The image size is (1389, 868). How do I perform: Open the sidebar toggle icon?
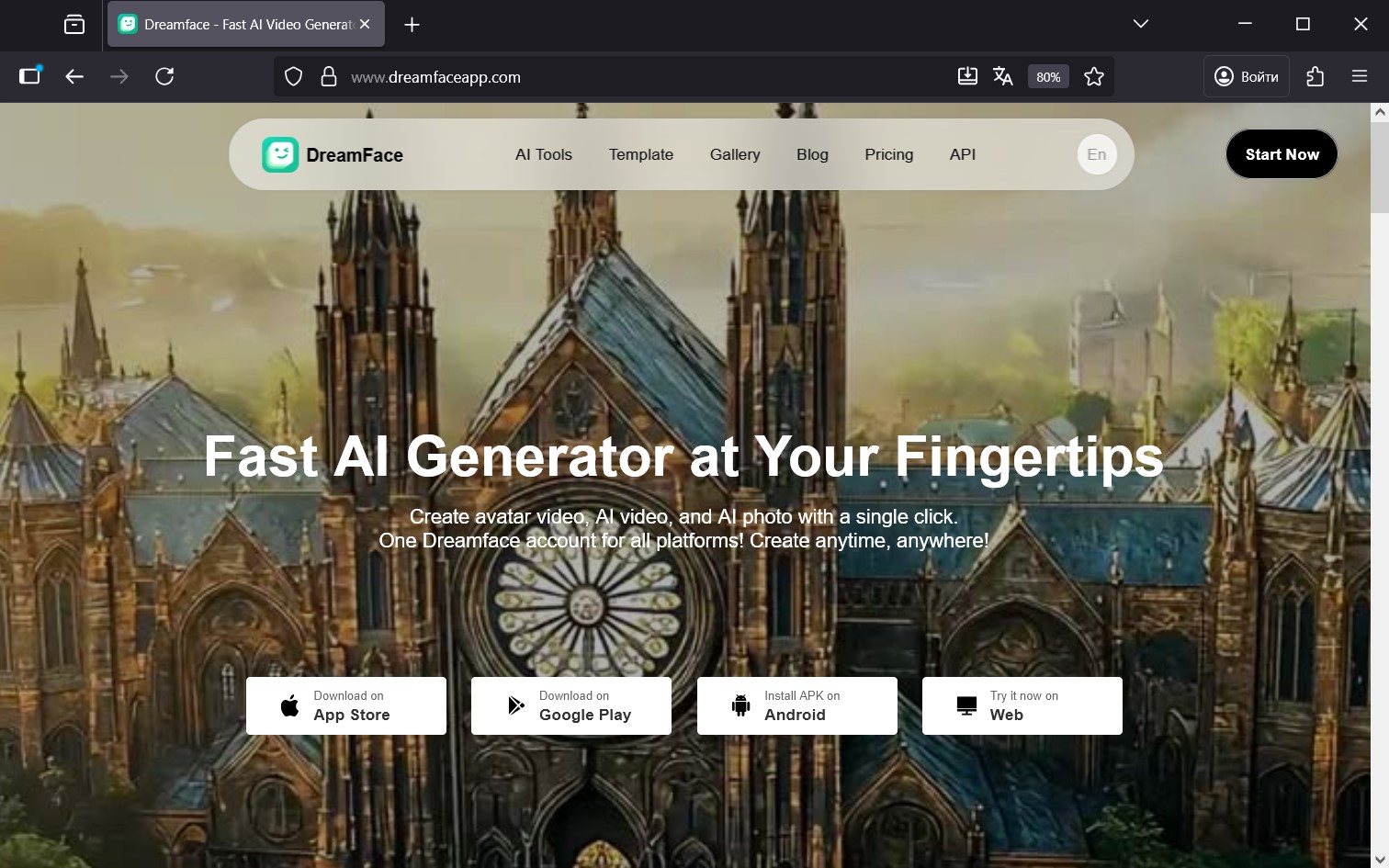tap(30, 76)
